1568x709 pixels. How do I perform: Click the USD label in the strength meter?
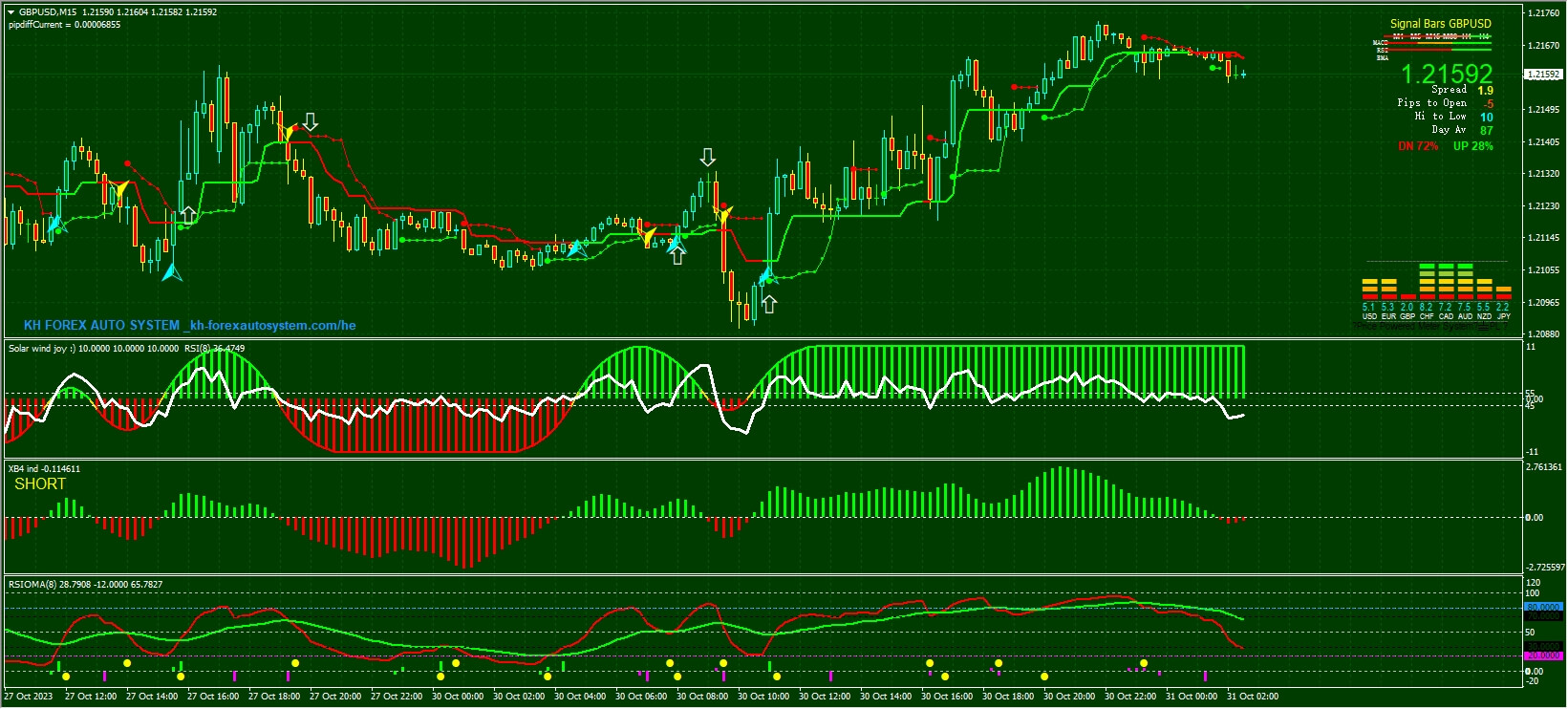pyautogui.click(x=1369, y=316)
